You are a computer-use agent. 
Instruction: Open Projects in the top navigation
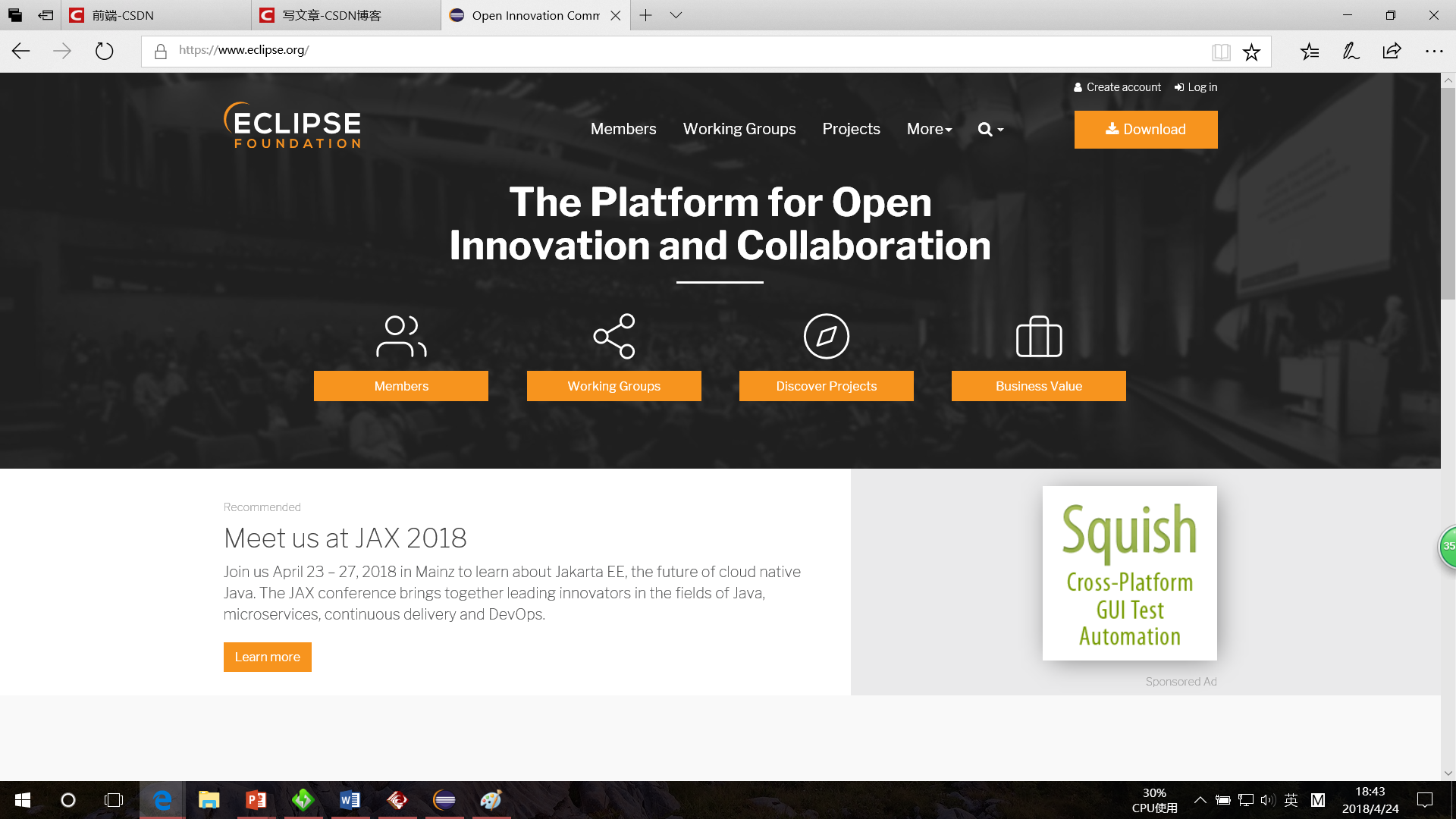pyautogui.click(x=851, y=129)
